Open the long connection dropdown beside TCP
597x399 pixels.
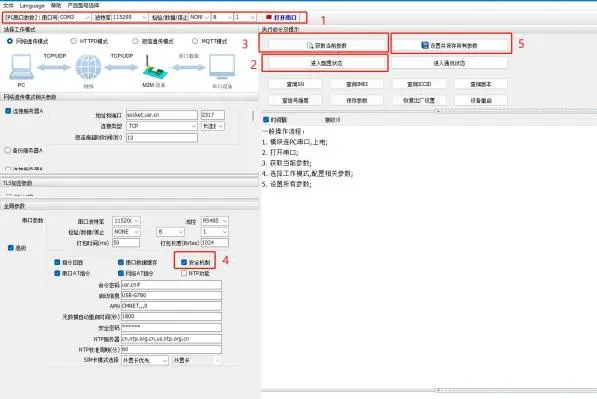pos(212,126)
